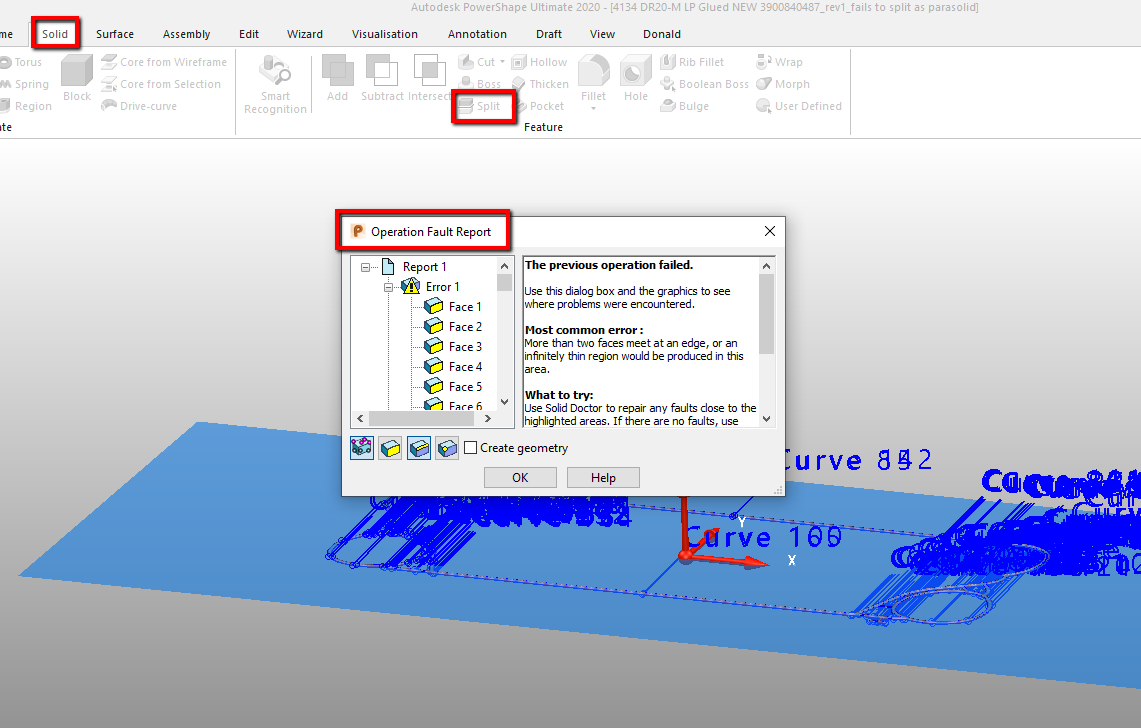Switch to the Surface ribbon tab

tap(114, 33)
